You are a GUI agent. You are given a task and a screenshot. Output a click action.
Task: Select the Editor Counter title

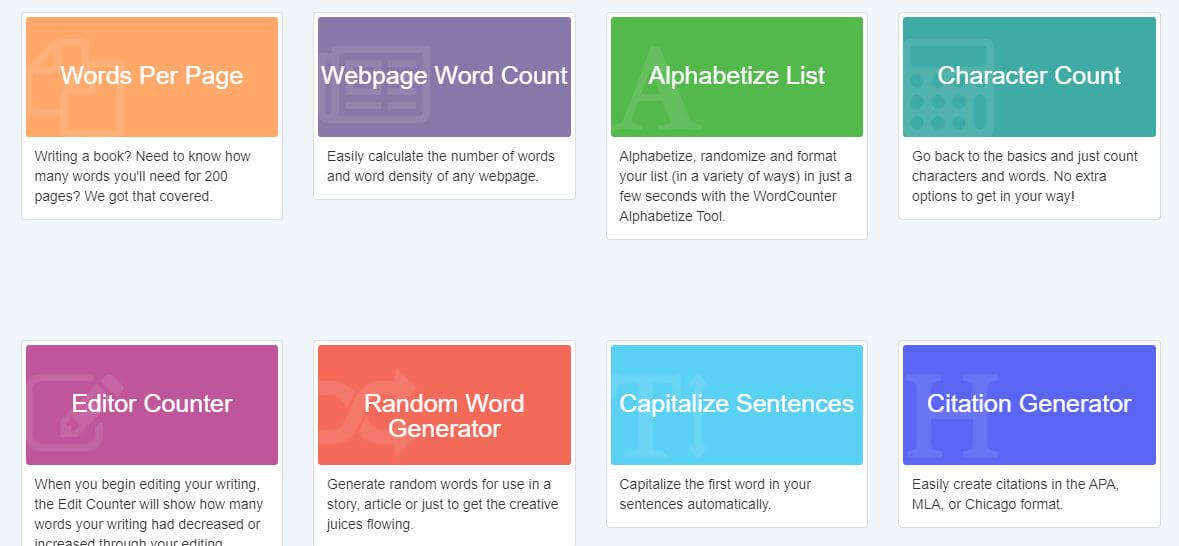point(152,404)
